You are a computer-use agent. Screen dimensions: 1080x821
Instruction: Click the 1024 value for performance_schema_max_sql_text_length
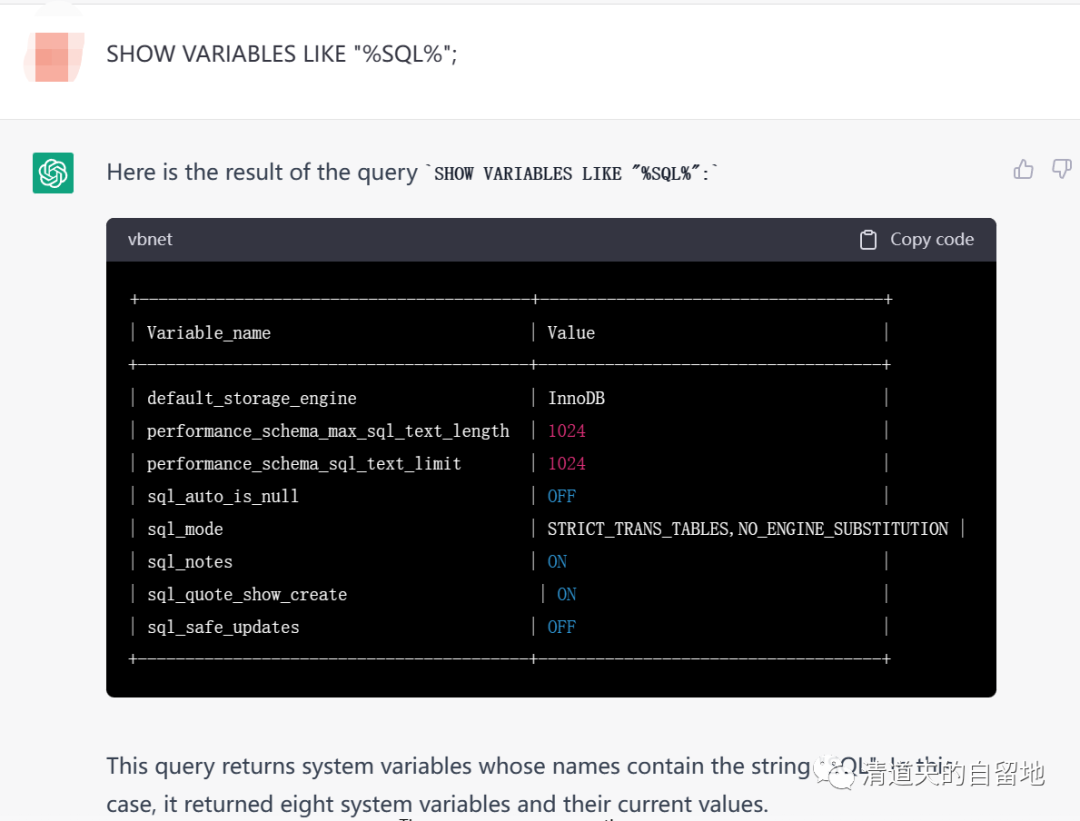pos(566,431)
